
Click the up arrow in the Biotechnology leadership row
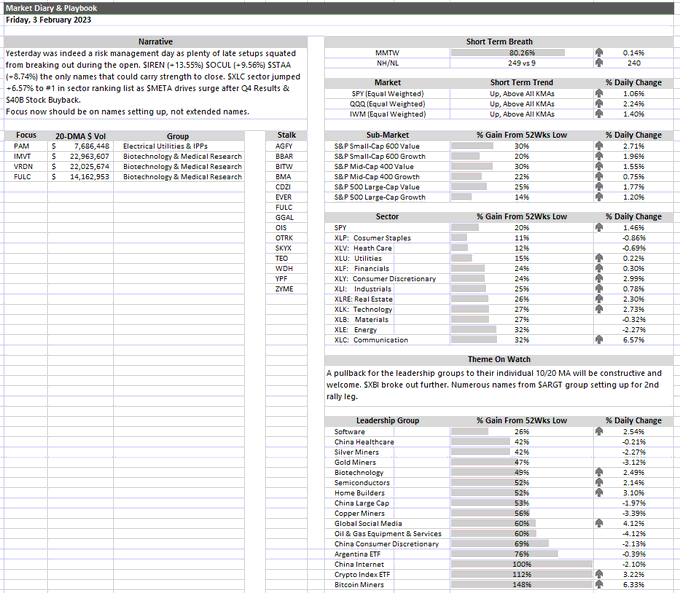(x=599, y=472)
